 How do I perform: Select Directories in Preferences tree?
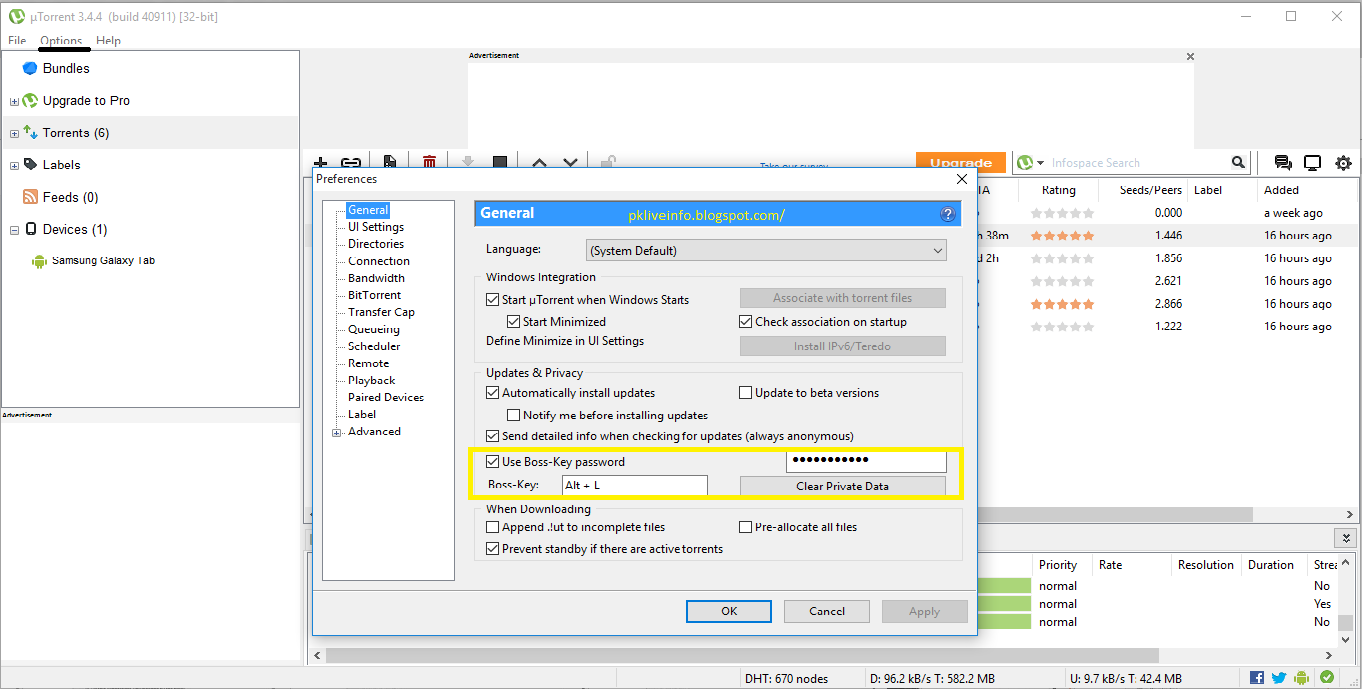376,244
